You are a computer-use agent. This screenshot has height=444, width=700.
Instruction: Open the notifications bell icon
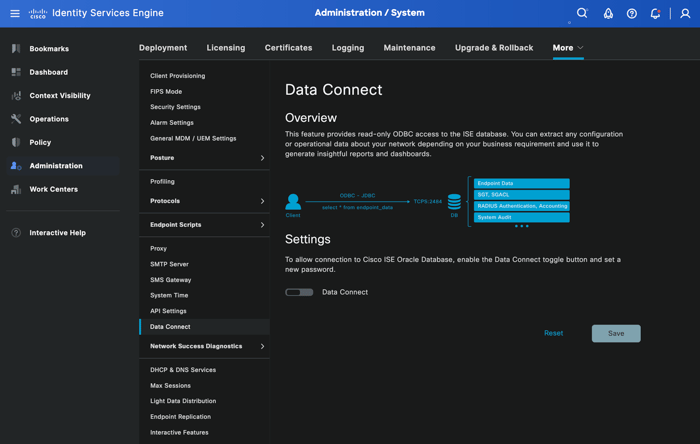(x=655, y=14)
